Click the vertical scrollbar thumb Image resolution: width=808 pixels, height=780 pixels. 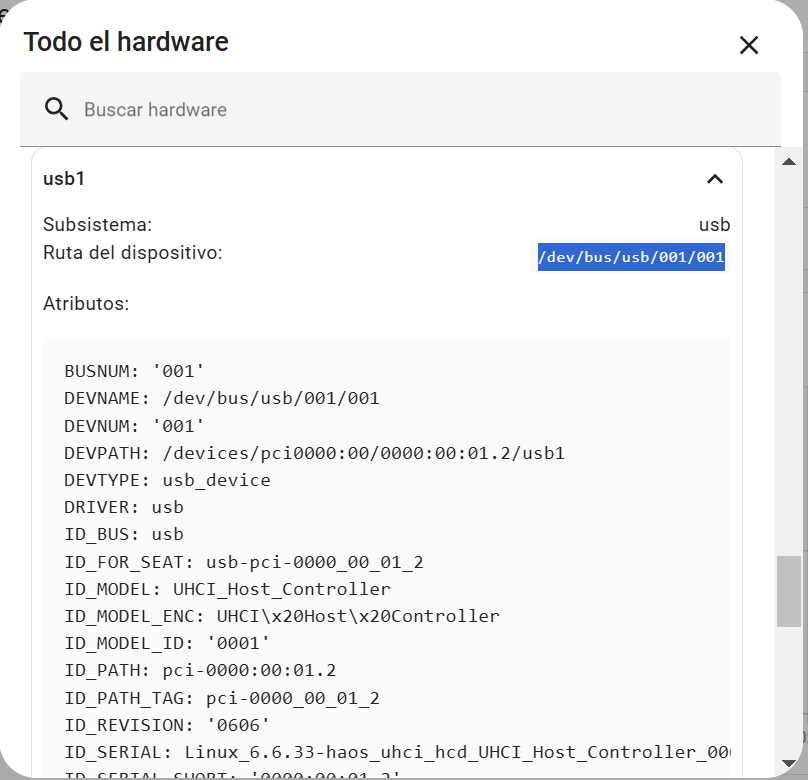pyautogui.click(x=789, y=591)
